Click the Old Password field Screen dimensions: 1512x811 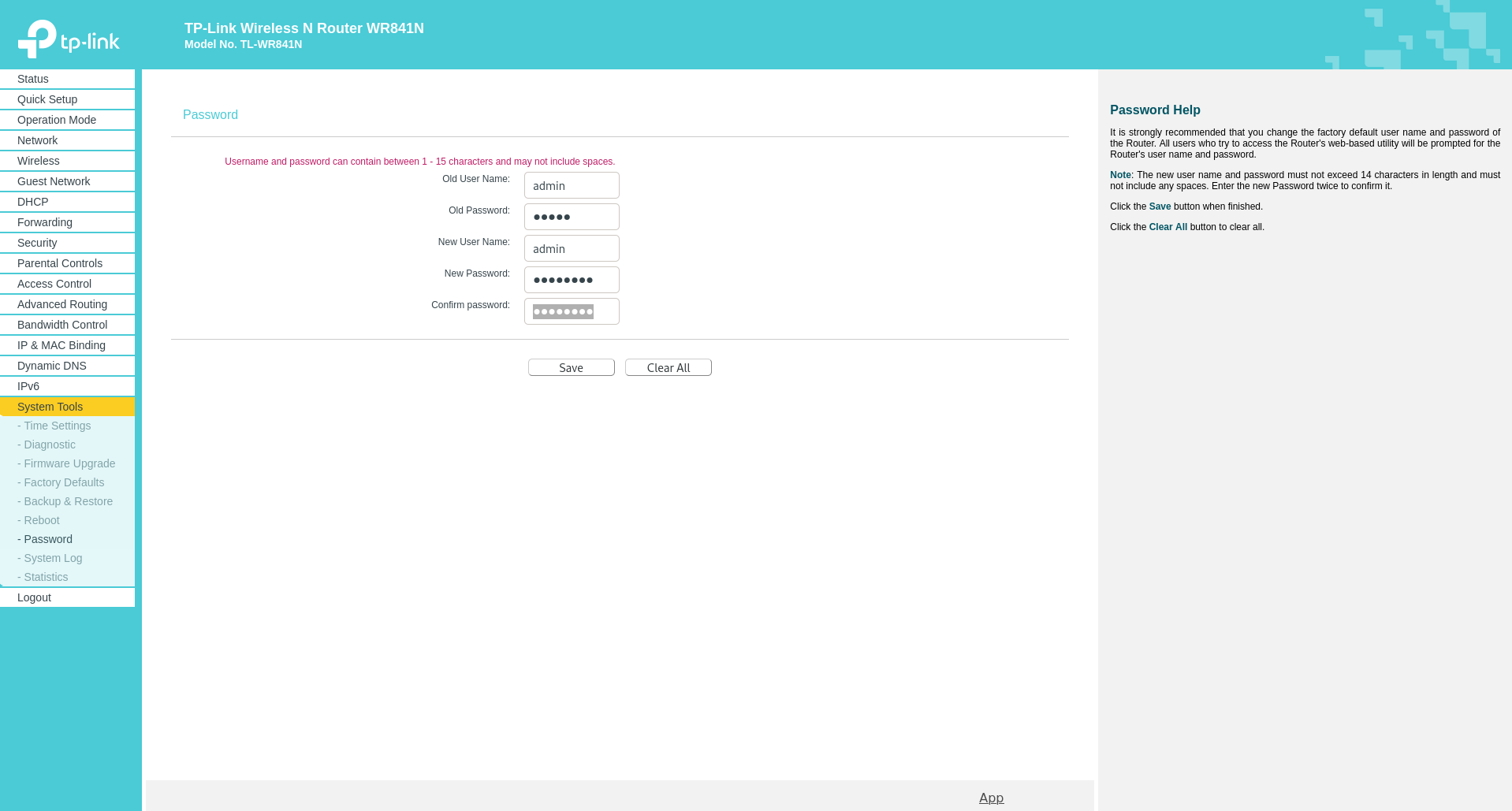(x=572, y=217)
